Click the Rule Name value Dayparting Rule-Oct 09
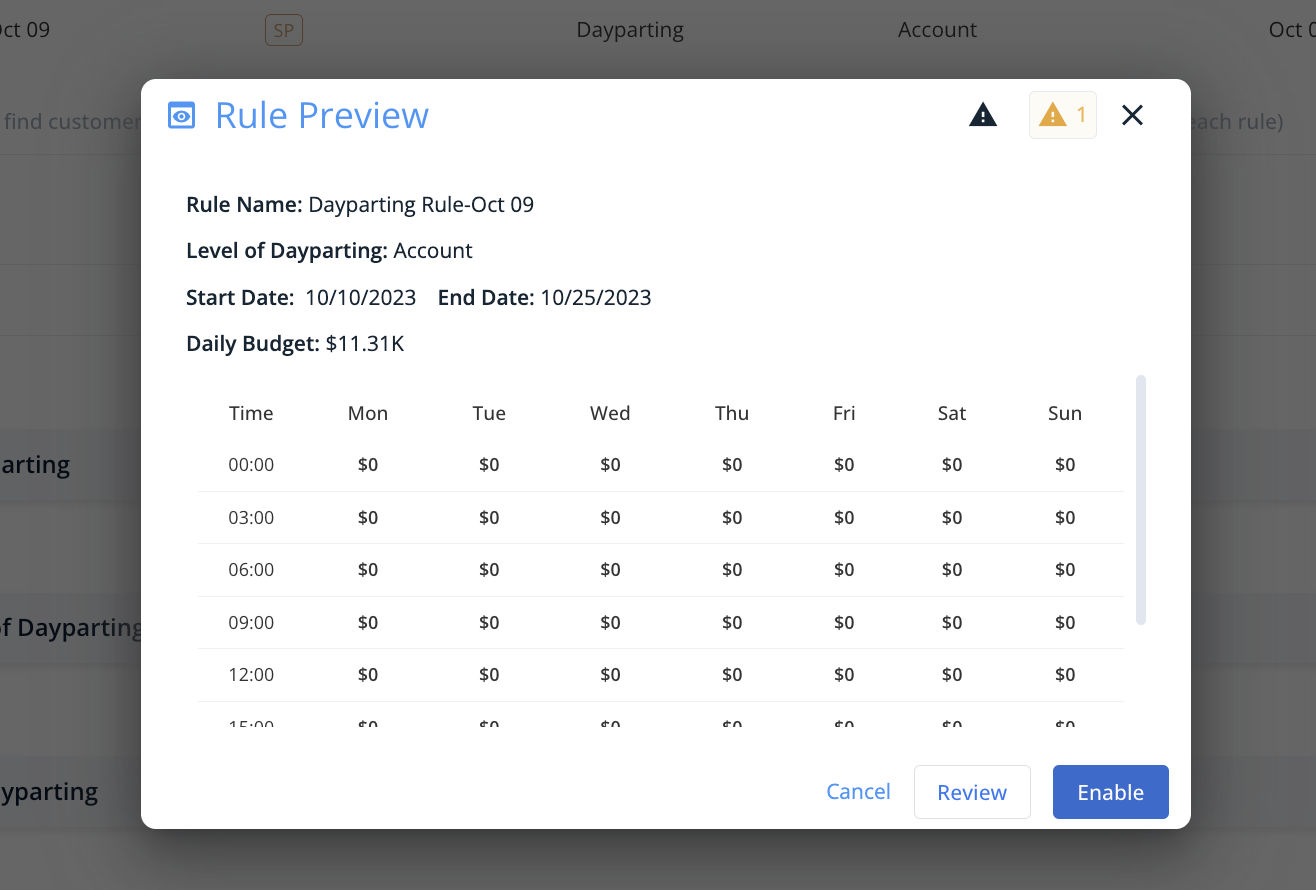Viewport: 1316px width, 890px height. pos(421,205)
